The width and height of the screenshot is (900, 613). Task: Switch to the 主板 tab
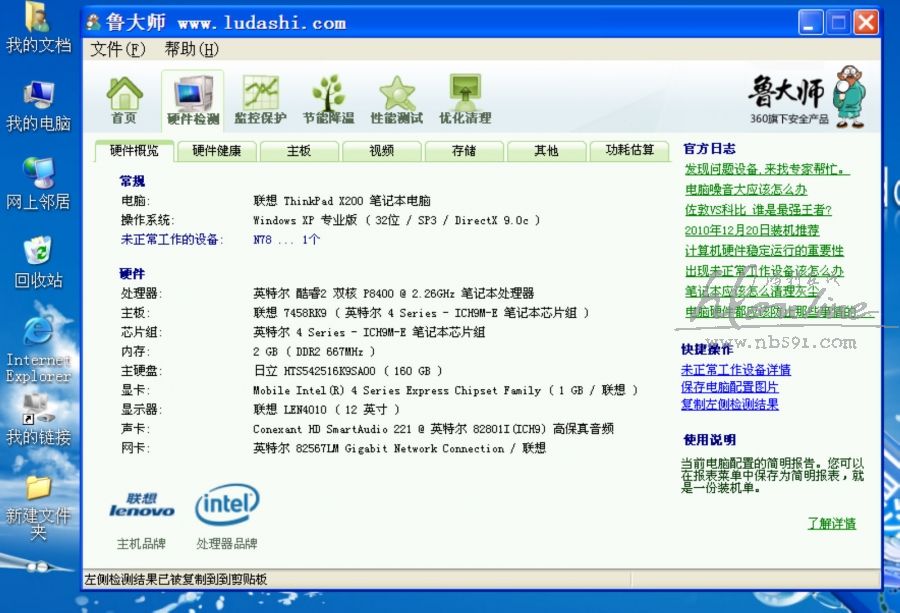299,151
